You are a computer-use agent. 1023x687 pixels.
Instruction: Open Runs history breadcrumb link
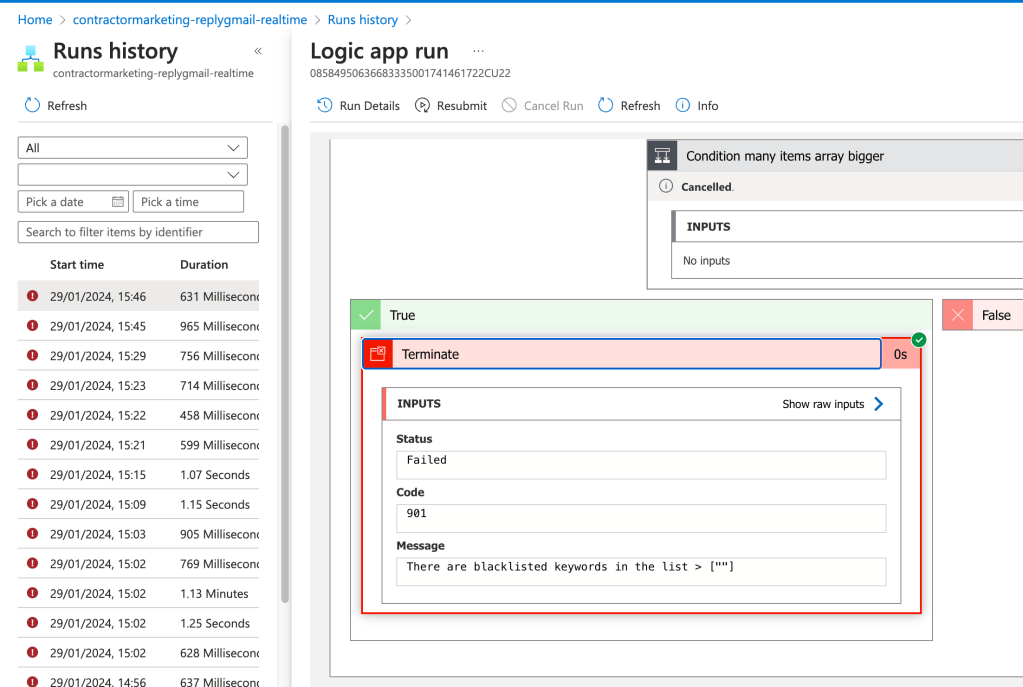[363, 20]
